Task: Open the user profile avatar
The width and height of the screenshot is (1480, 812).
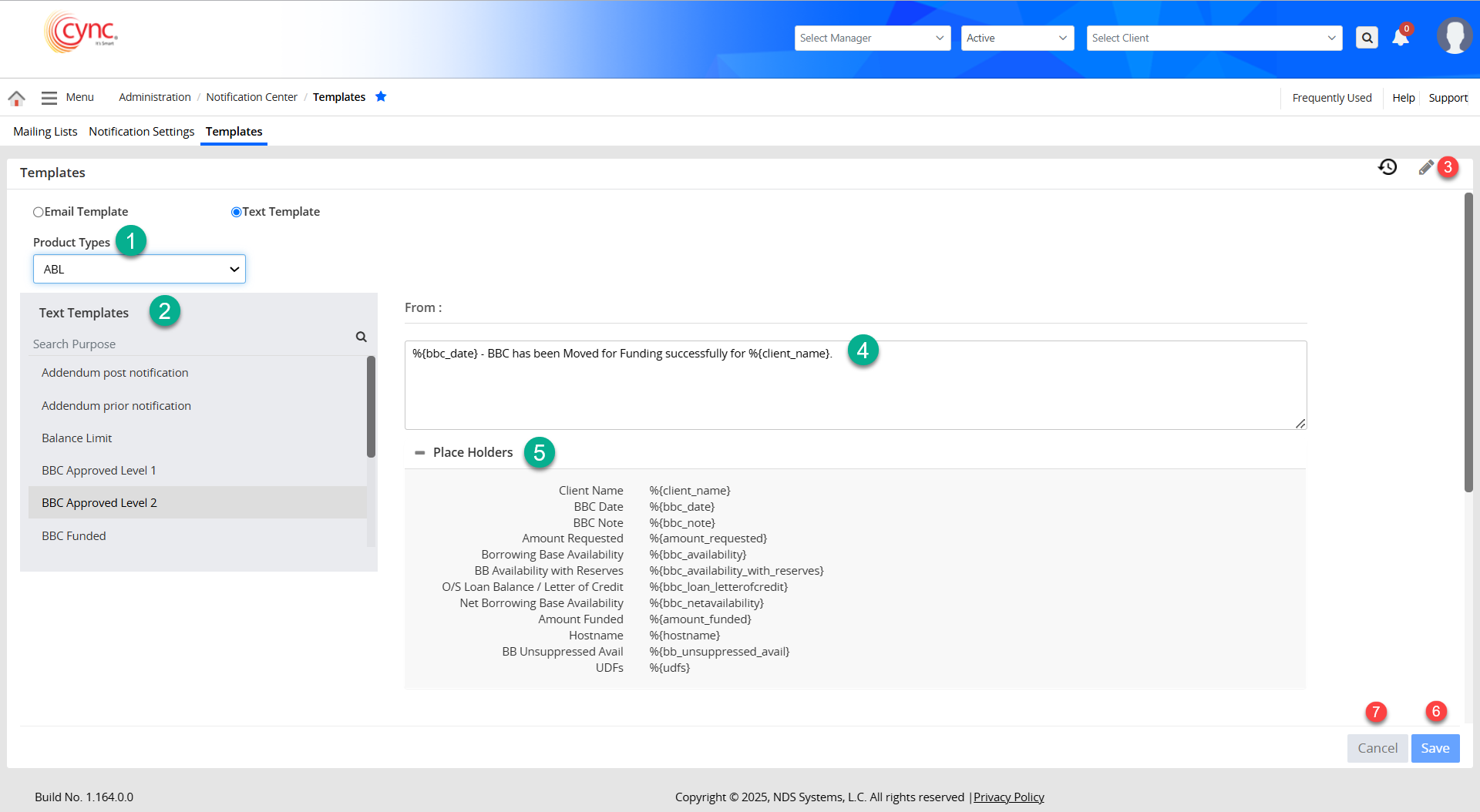Action: pos(1454,36)
